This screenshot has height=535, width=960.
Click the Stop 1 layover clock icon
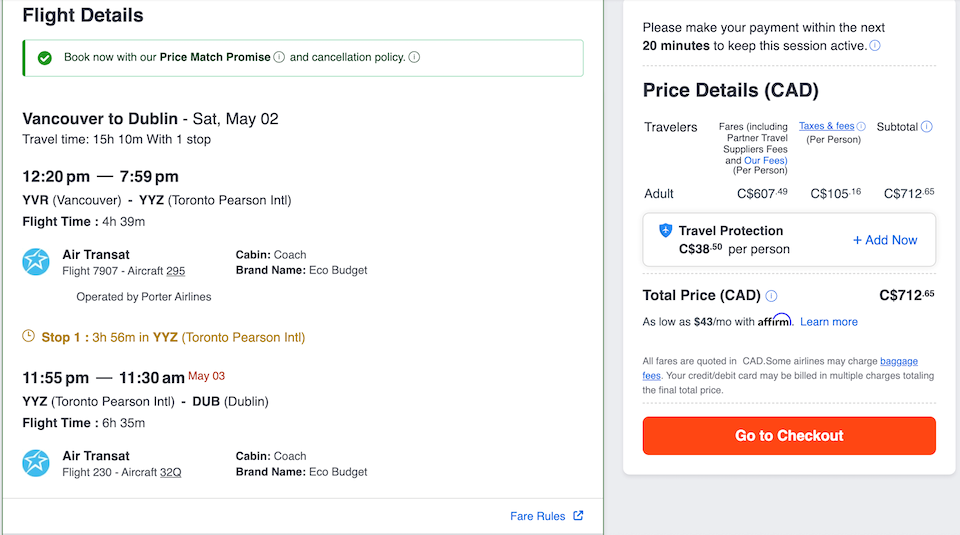29,337
